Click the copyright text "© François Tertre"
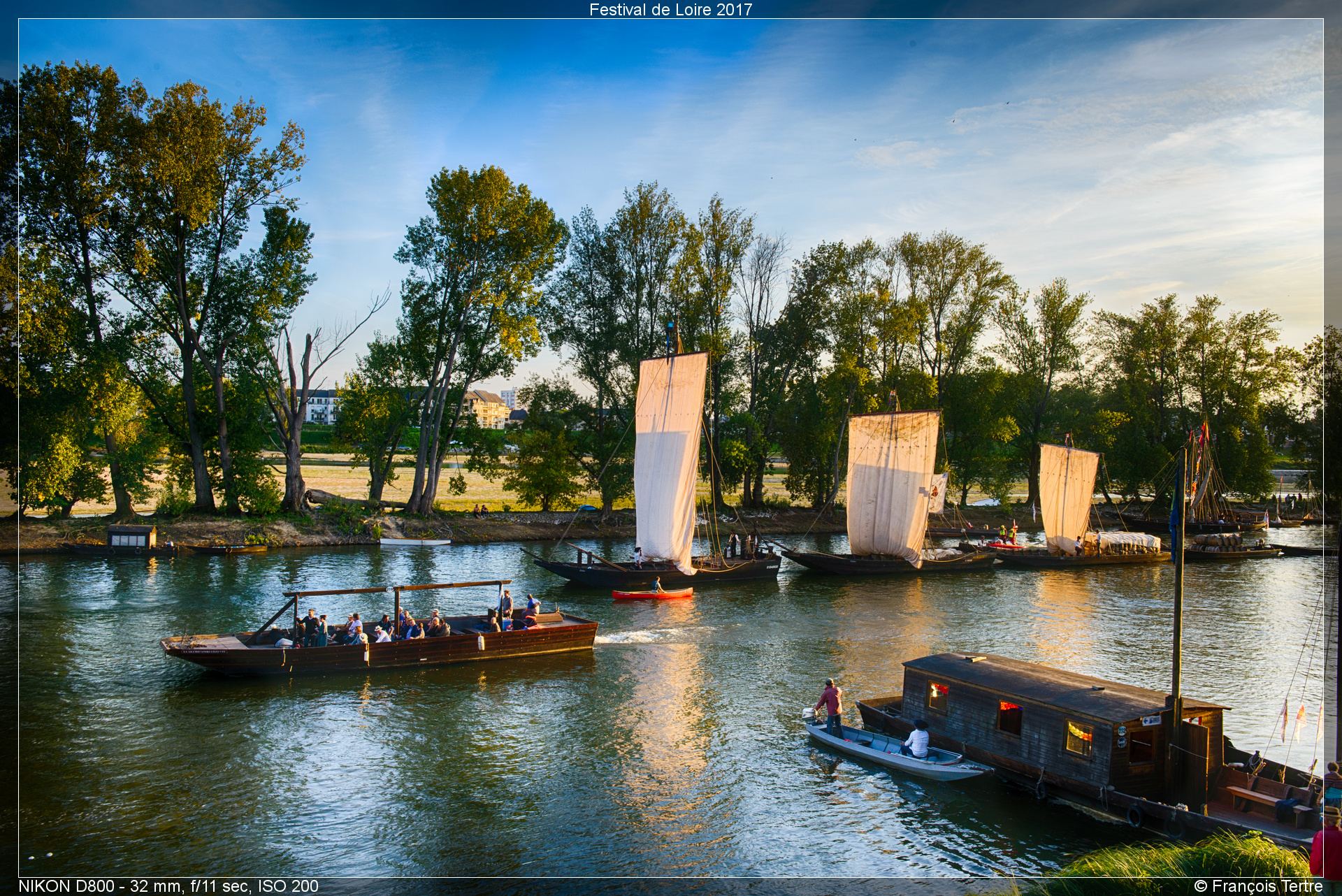Screen dimensions: 1342x896 coord(1258,886)
